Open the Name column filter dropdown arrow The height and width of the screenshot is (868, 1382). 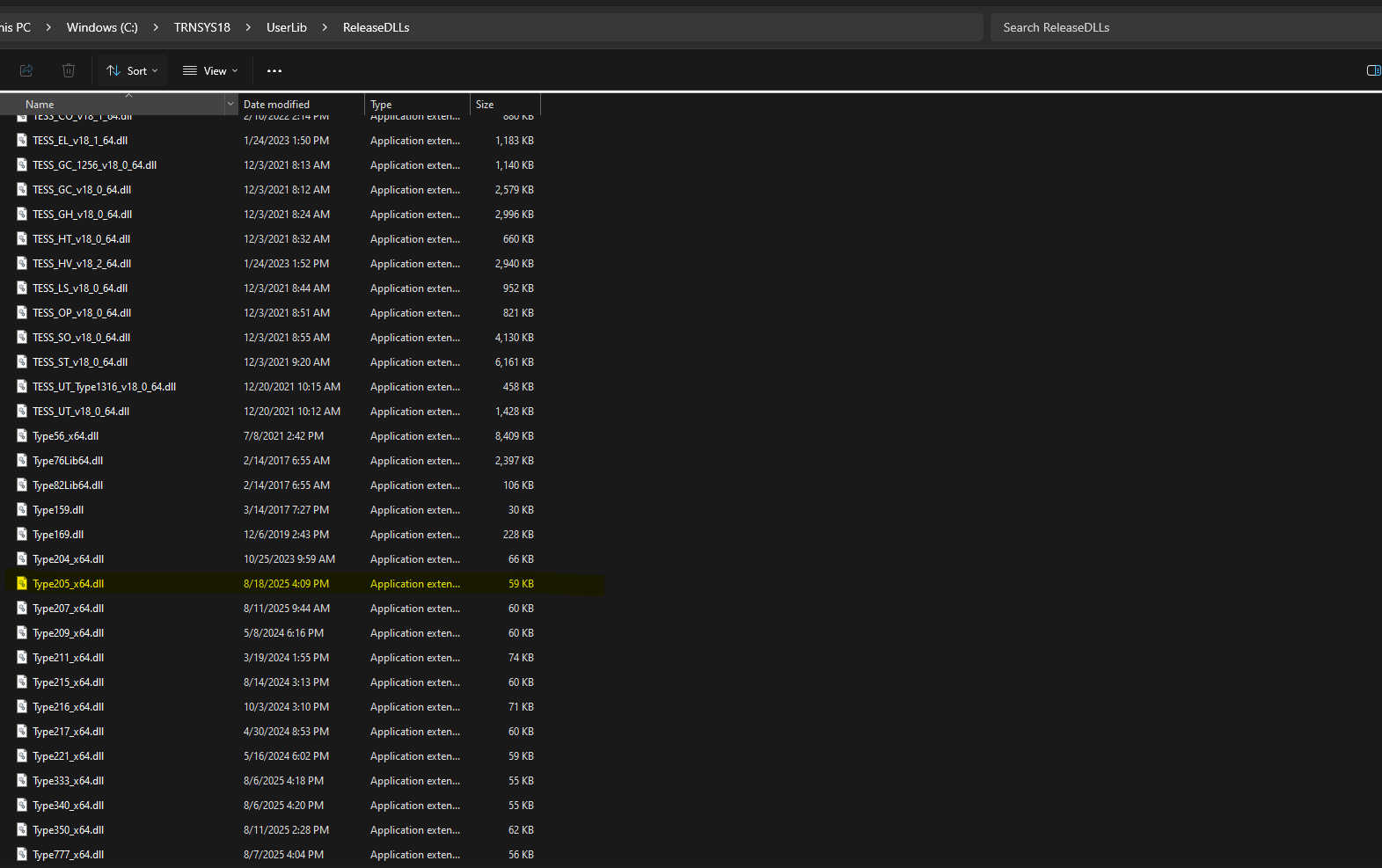click(230, 104)
